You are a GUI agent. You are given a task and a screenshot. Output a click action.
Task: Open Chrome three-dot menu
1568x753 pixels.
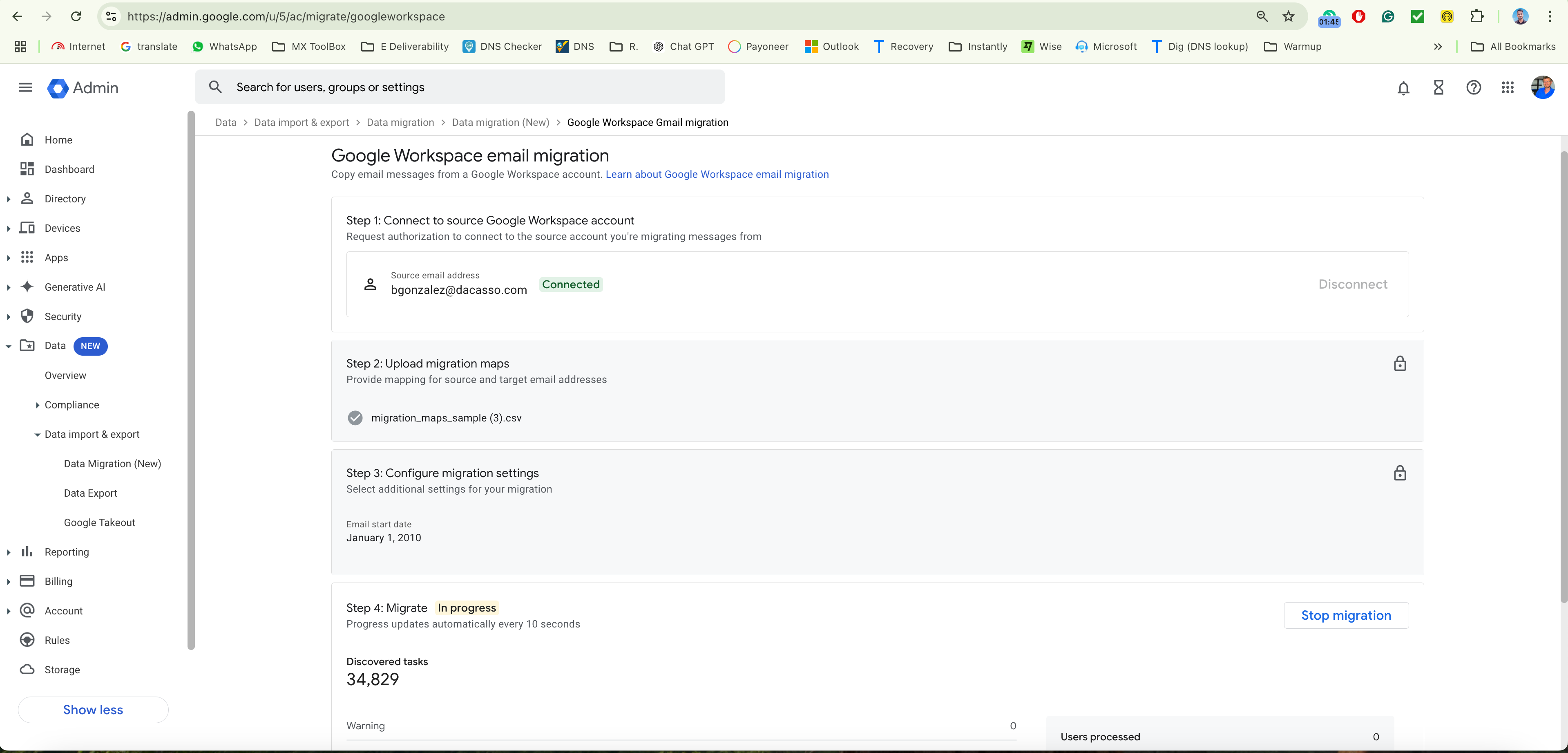click(x=1550, y=16)
